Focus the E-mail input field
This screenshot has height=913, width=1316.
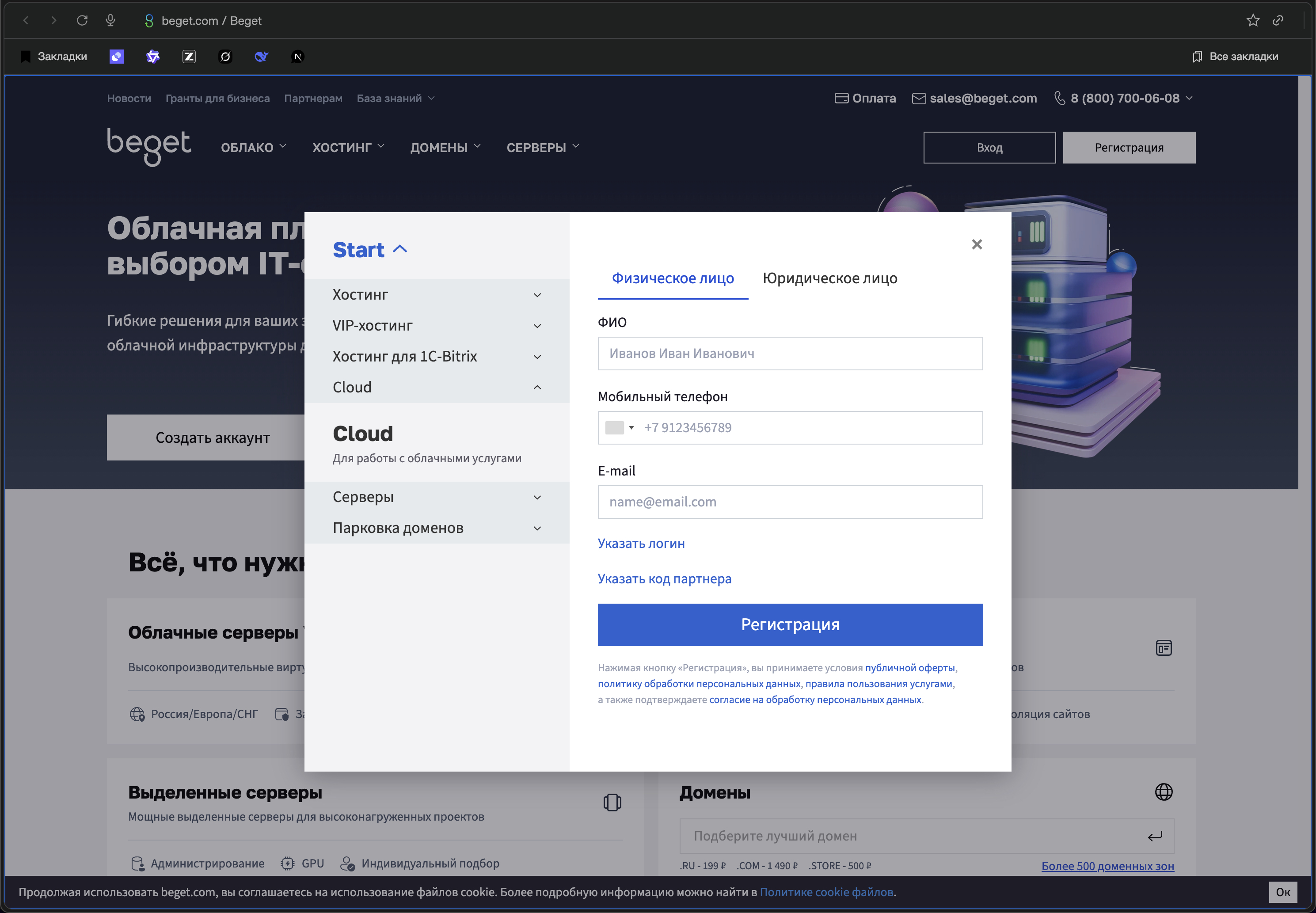[791, 502]
